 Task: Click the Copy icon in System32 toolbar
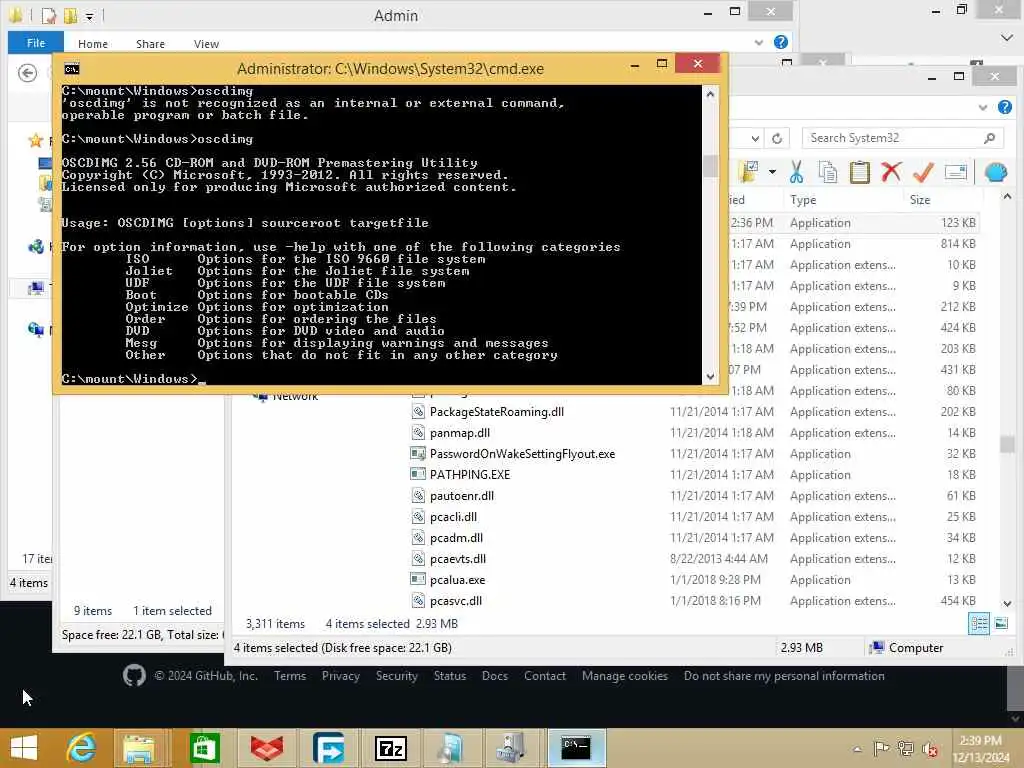827,172
